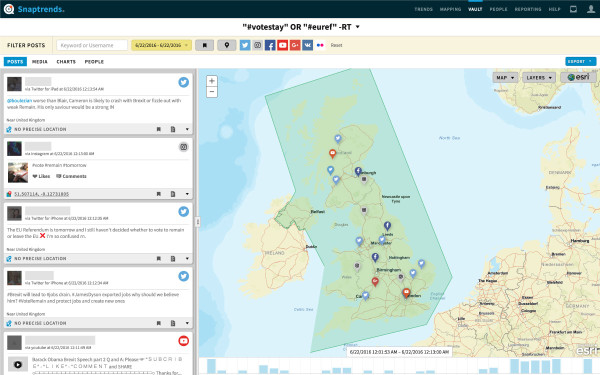Click the first tall bar in timeline histogram
Image resolution: width=600 pixels, height=375 pixels.
pyautogui.click(x=211, y=366)
